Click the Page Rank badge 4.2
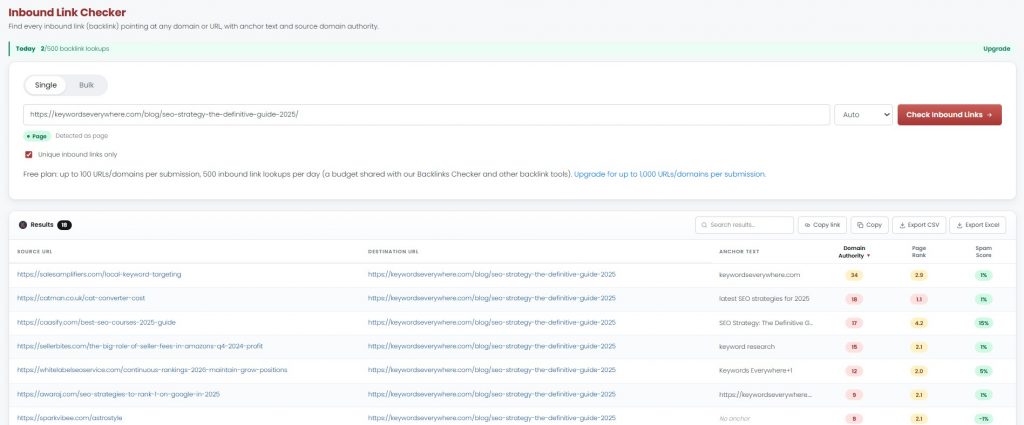Screen dimensions: 1024x425 (918, 323)
